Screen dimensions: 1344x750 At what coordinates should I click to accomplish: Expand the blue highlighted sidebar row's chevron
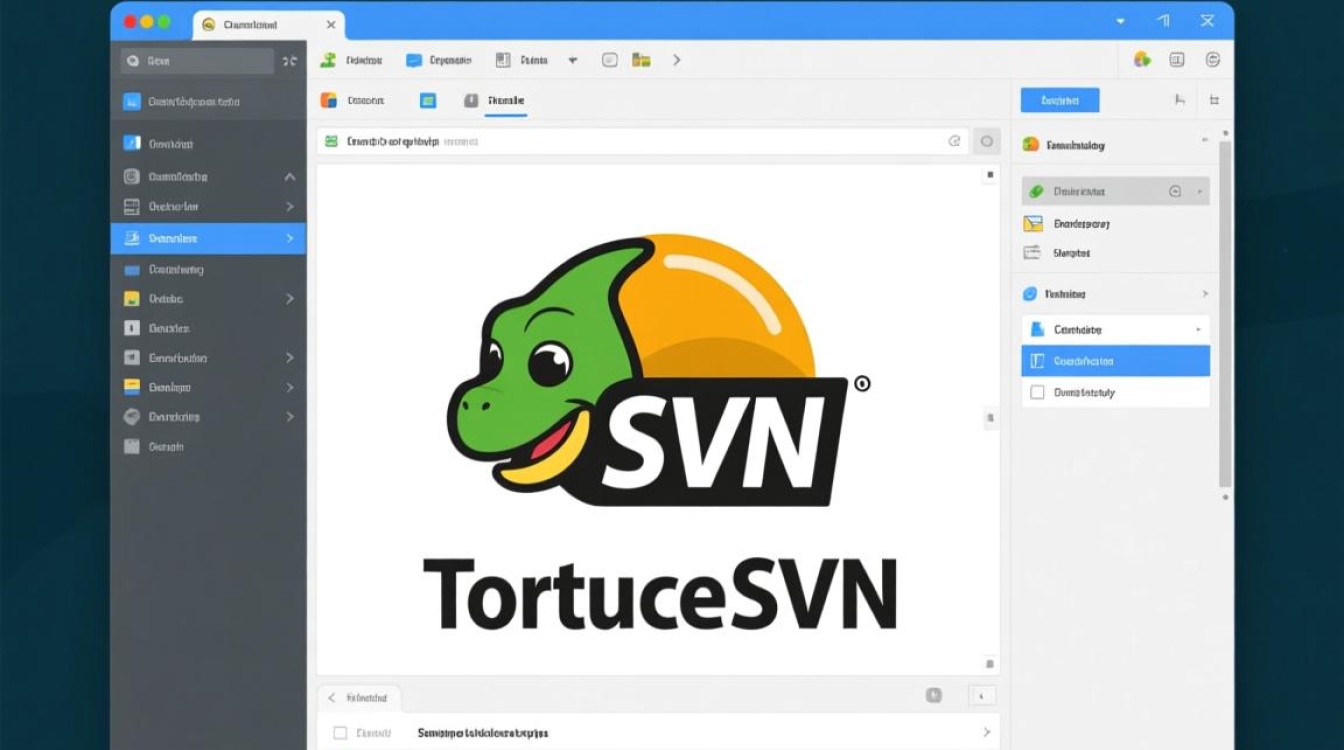point(290,239)
